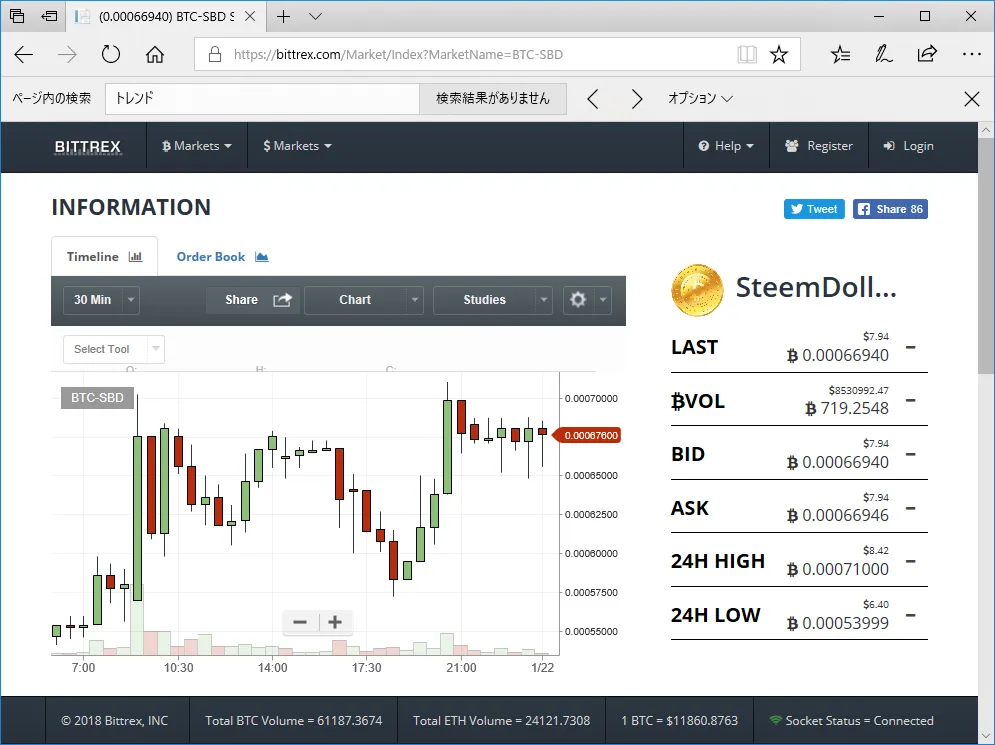Viewport: 995px width, 745px height.
Task: Open the Help menu
Action: pyautogui.click(x=726, y=146)
